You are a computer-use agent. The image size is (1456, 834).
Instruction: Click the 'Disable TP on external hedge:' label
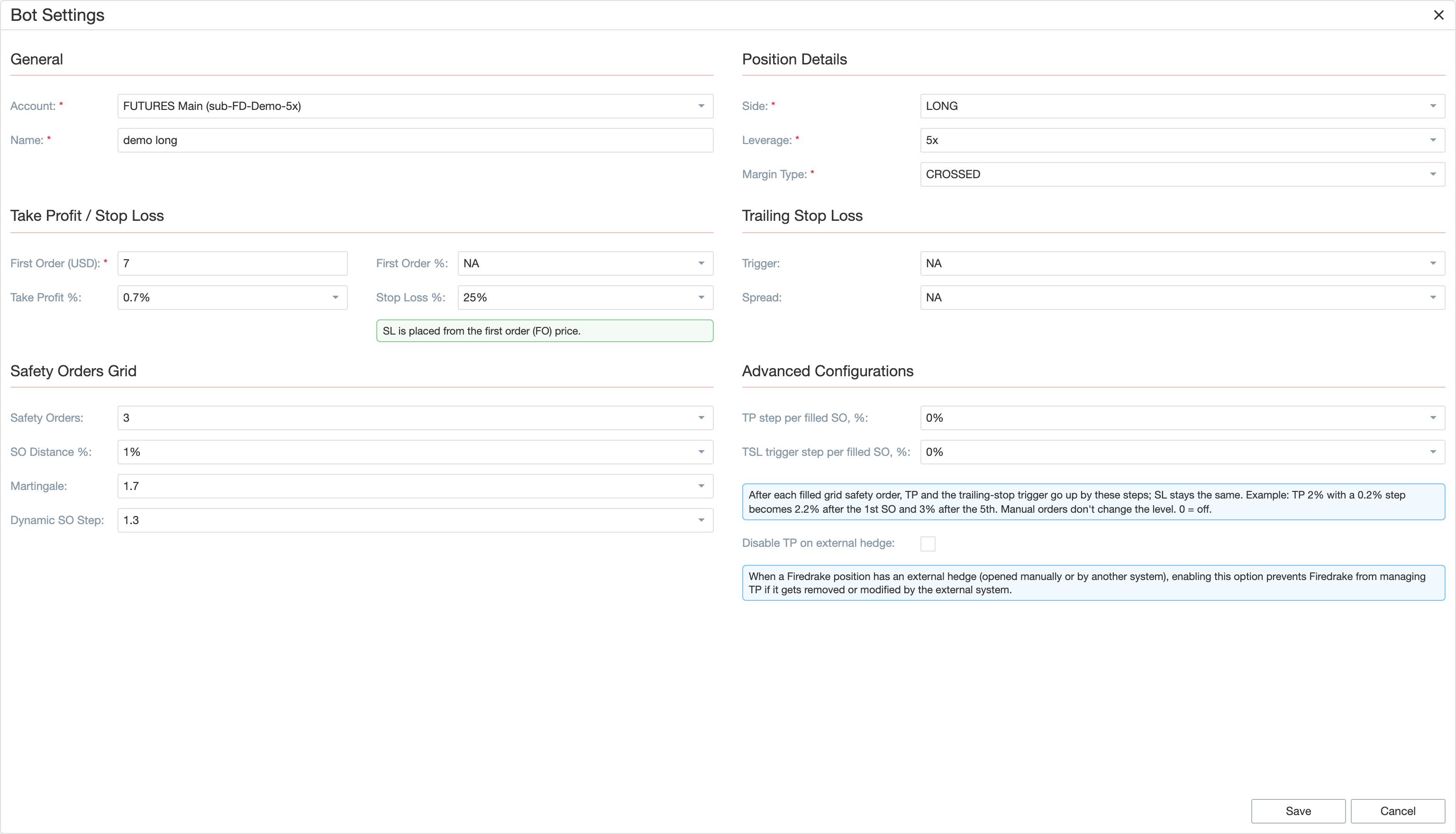click(818, 543)
